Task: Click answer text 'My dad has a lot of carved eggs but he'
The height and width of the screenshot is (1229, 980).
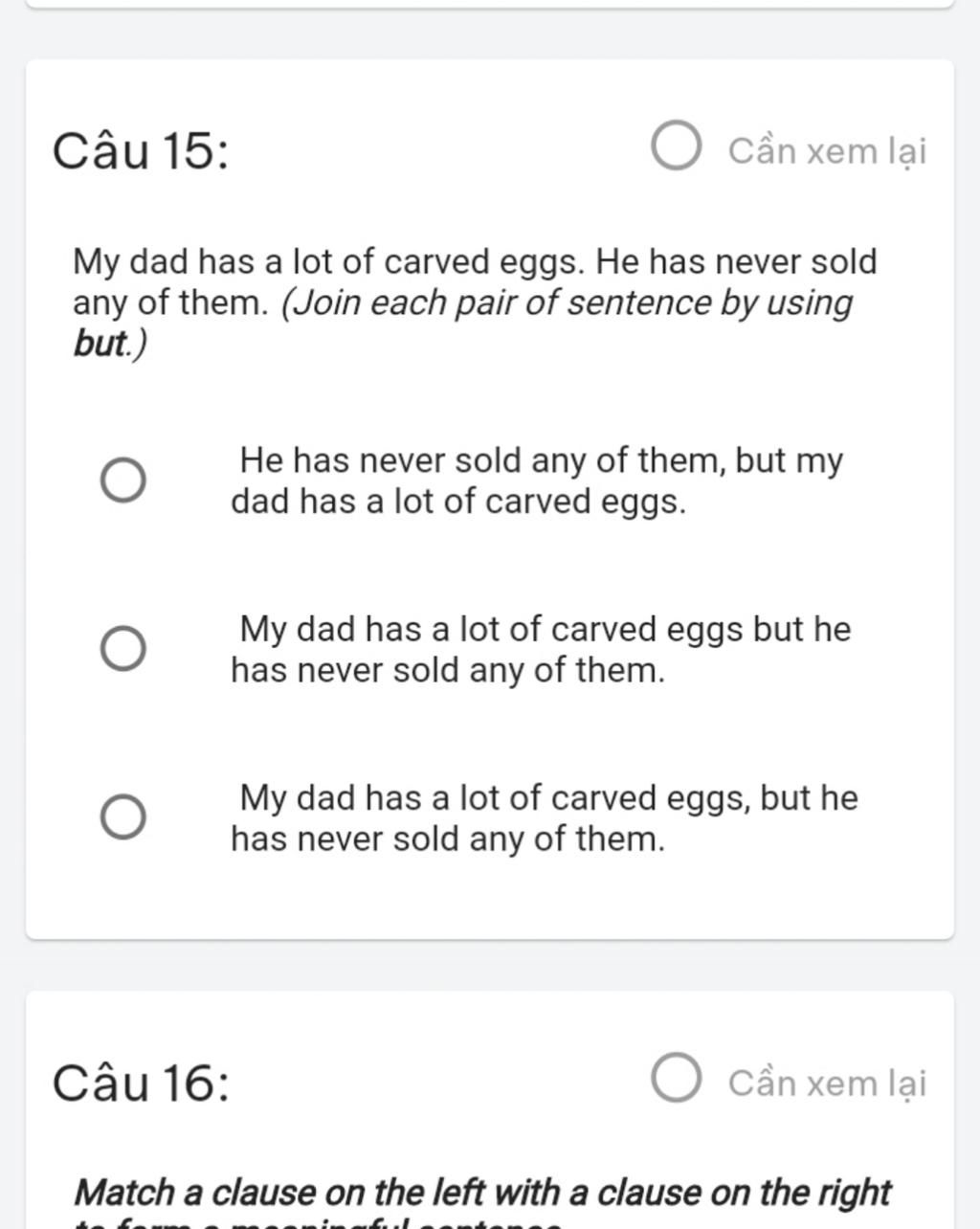Action: pos(541,649)
